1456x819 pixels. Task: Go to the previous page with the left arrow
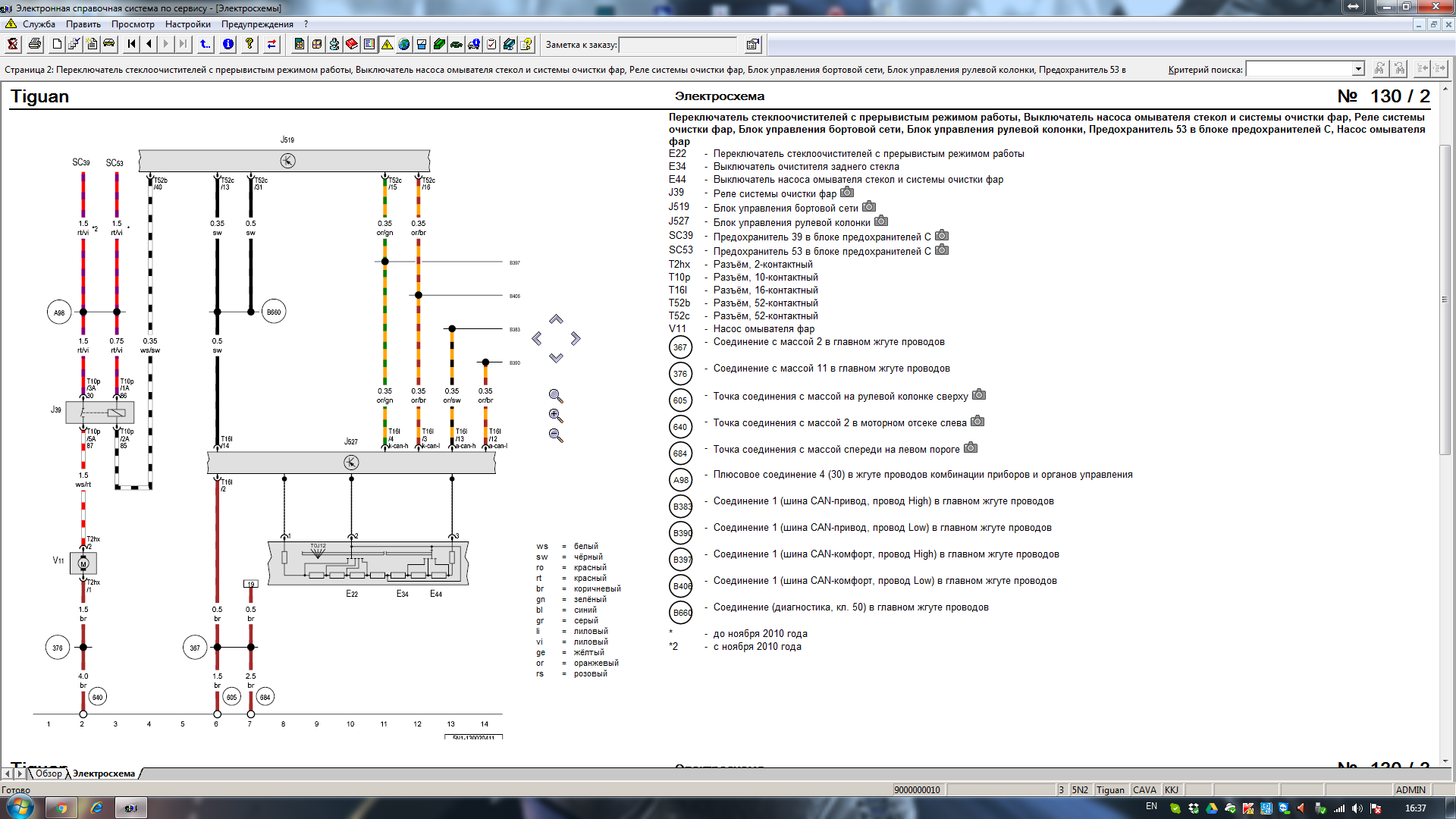pos(149,44)
